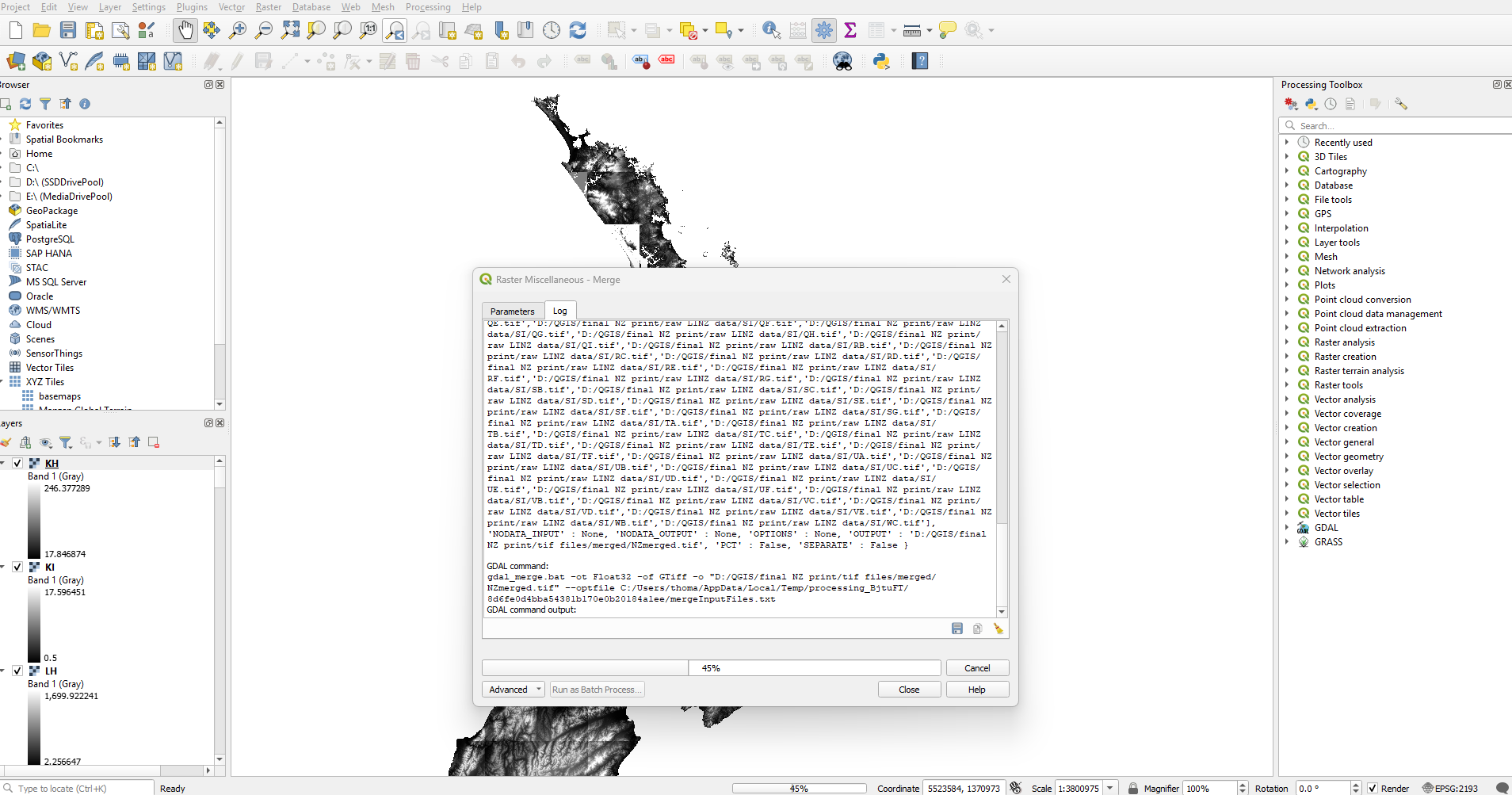Image resolution: width=1512 pixels, height=795 pixels.
Task: Save the project with the floppy icon
Action: (x=68, y=31)
